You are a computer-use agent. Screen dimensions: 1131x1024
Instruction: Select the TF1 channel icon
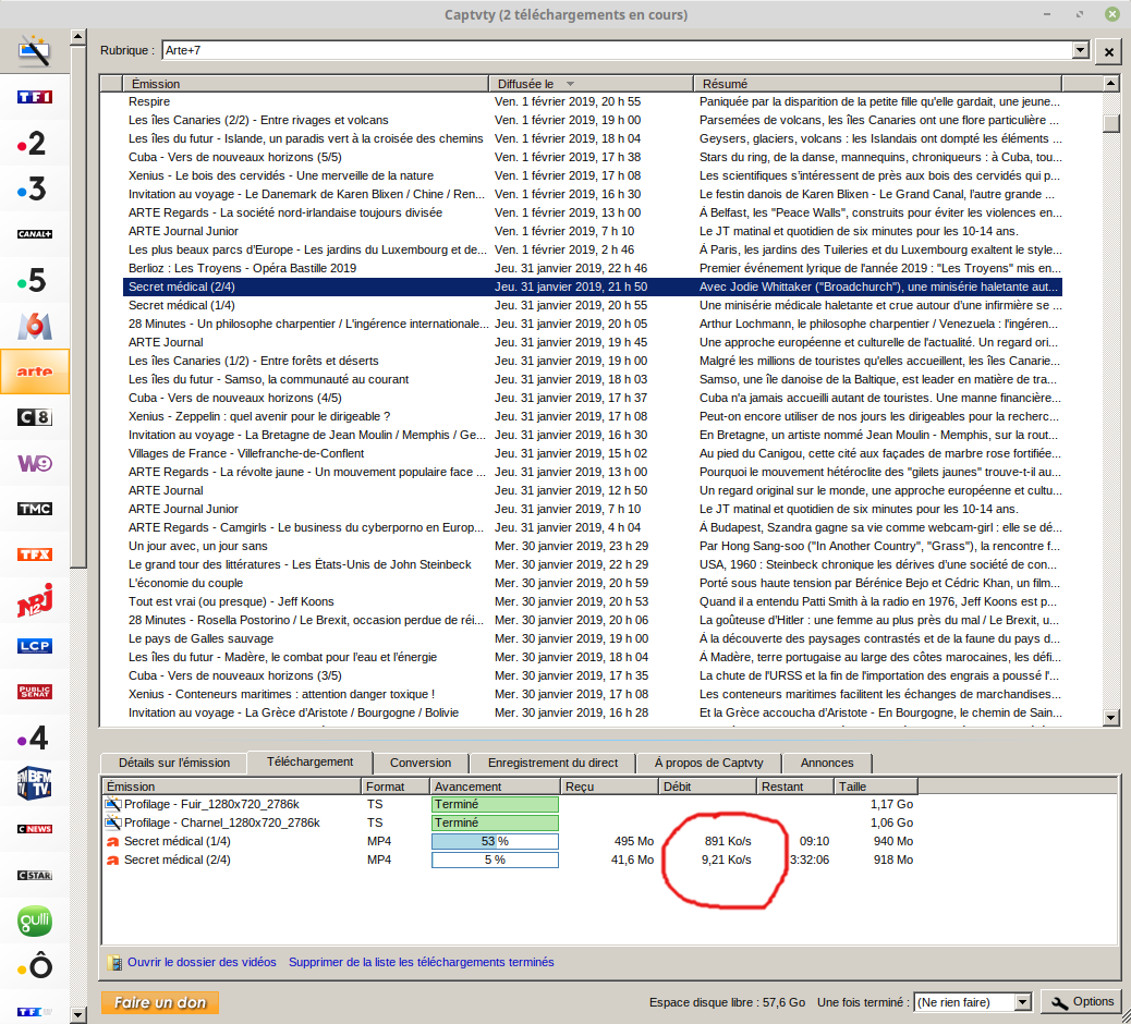point(35,97)
